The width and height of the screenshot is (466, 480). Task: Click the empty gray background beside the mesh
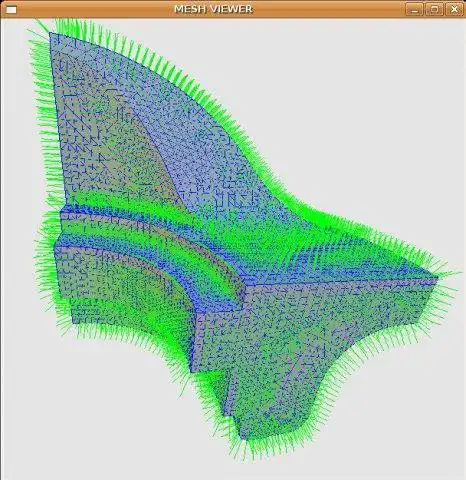point(367,100)
